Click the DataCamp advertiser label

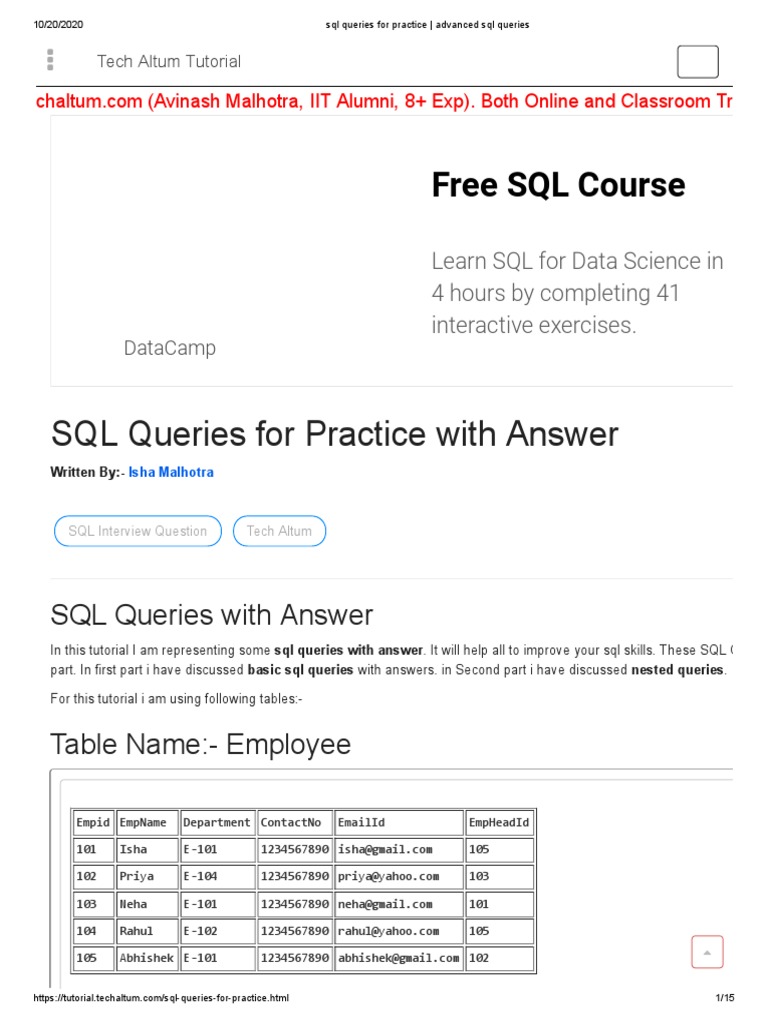(169, 348)
